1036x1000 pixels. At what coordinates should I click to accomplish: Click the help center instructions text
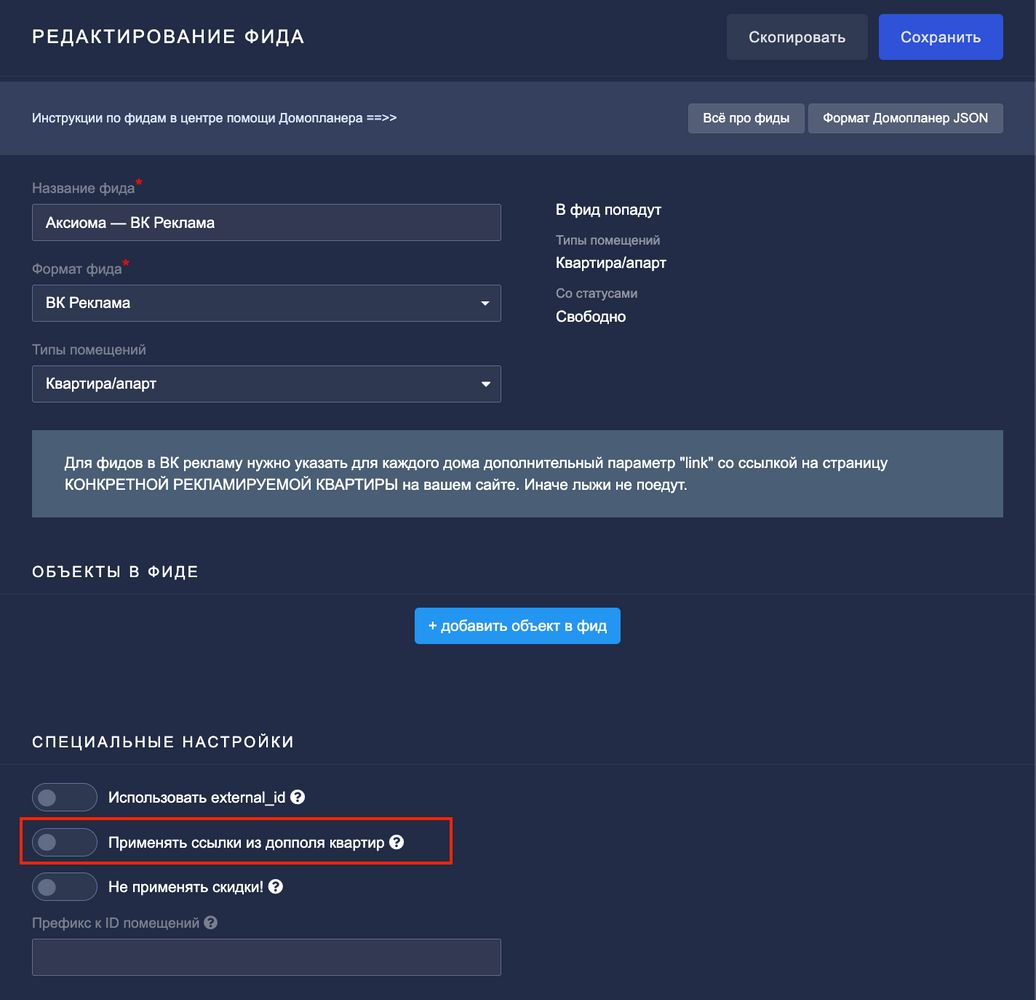(x=214, y=118)
